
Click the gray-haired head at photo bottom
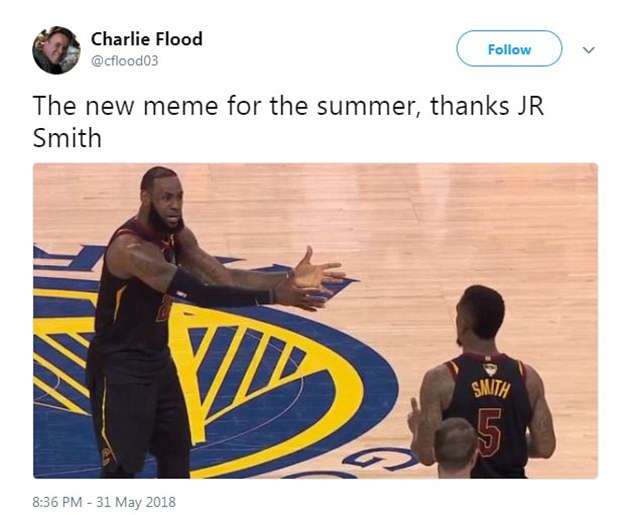click(455, 445)
